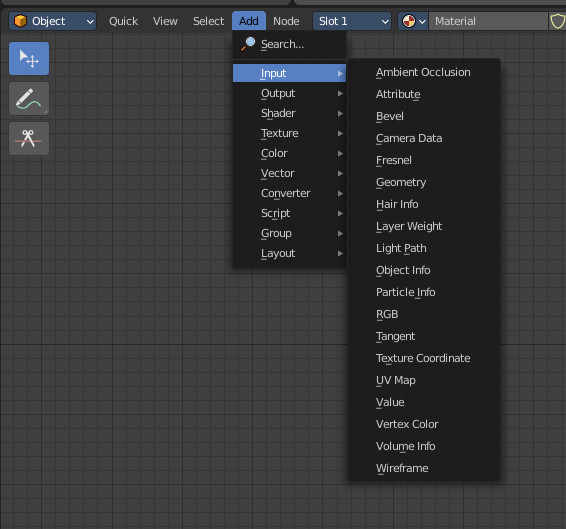This screenshot has width=566, height=529.
Task: Open the View menu
Action: (x=165, y=21)
